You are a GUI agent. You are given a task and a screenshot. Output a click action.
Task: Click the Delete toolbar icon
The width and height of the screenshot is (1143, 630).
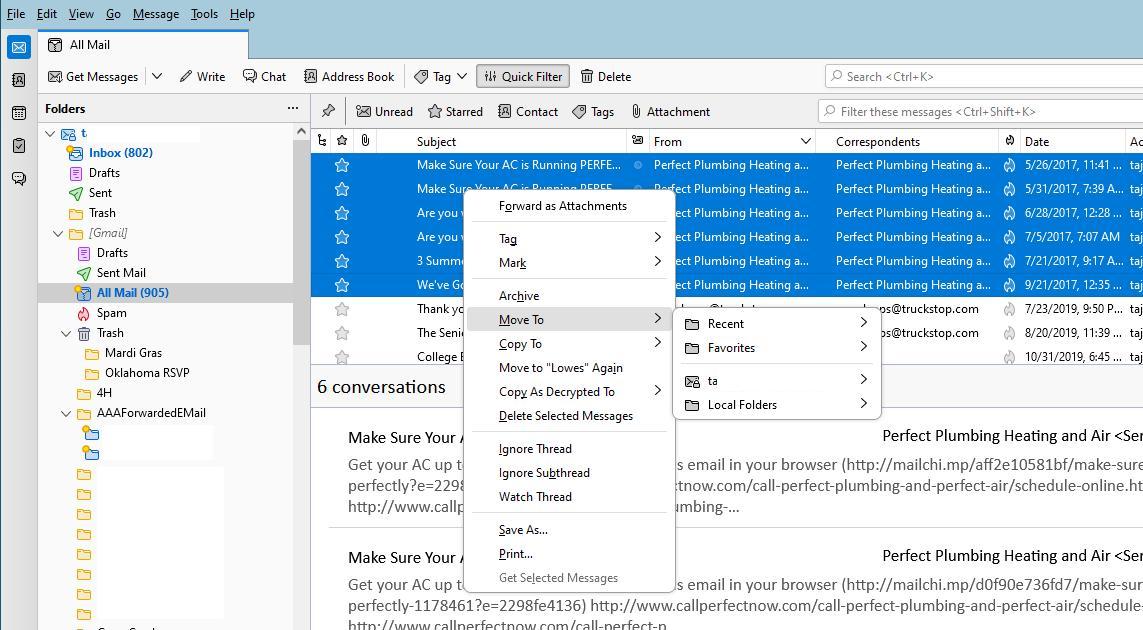(606, 76)
